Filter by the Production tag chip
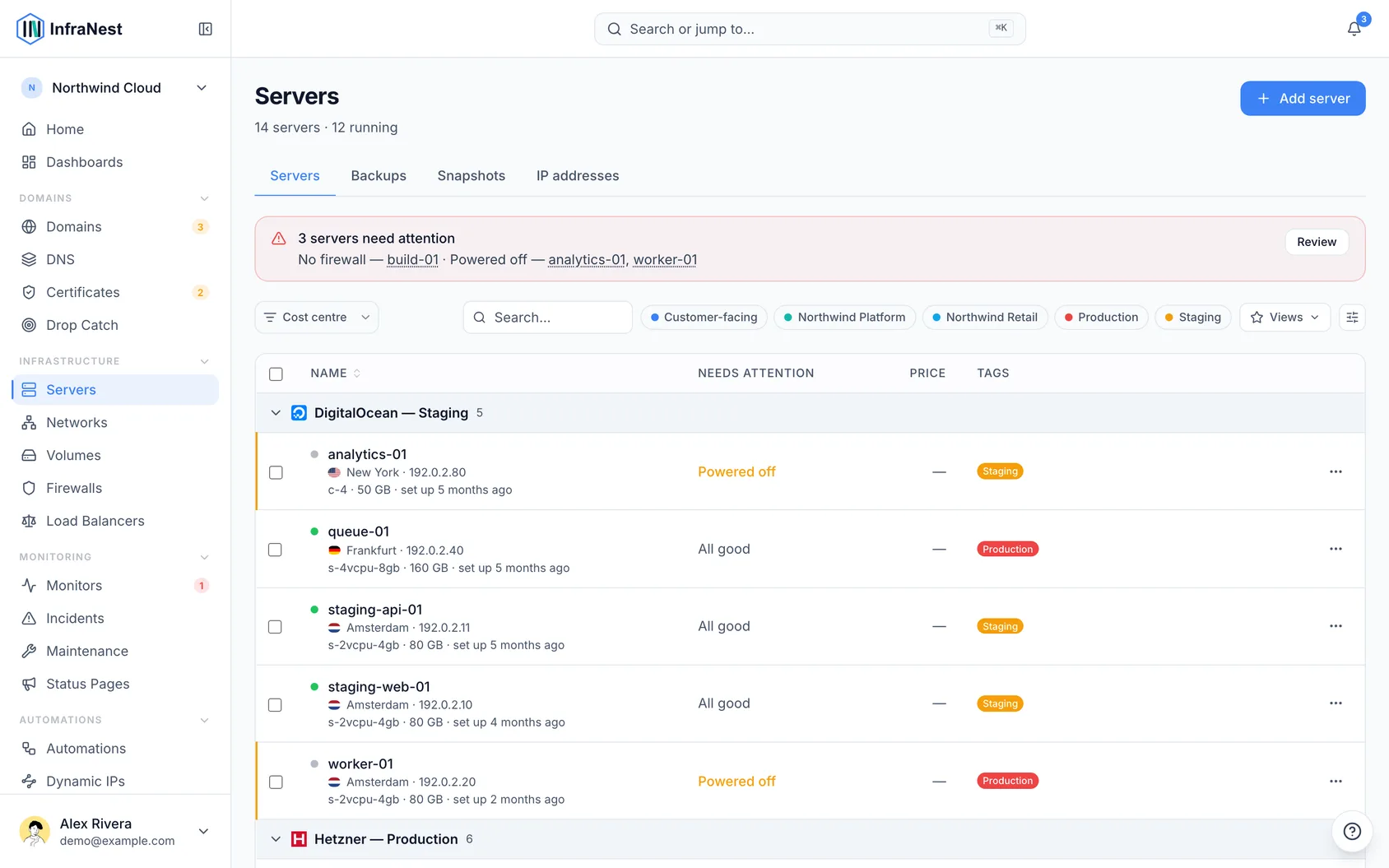1389x868 pixels. [1101, 317]
